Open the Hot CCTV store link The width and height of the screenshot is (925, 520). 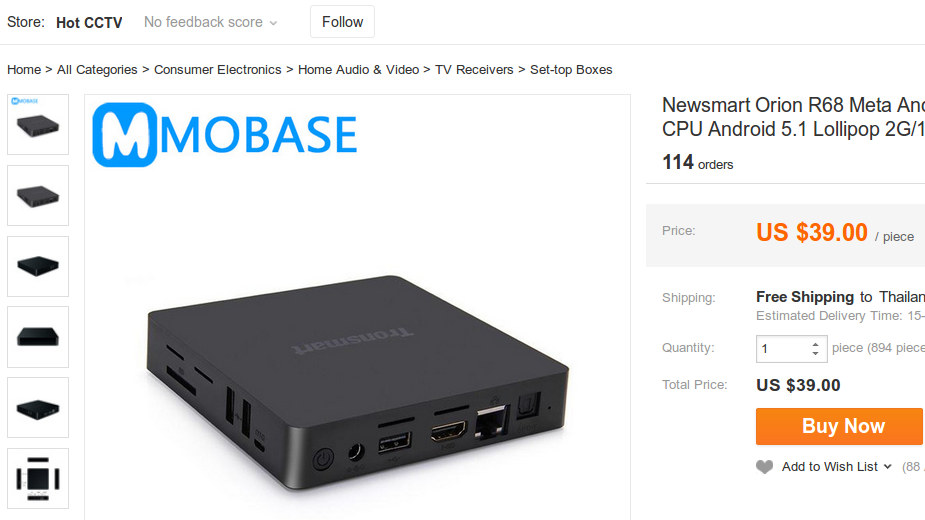89,22
